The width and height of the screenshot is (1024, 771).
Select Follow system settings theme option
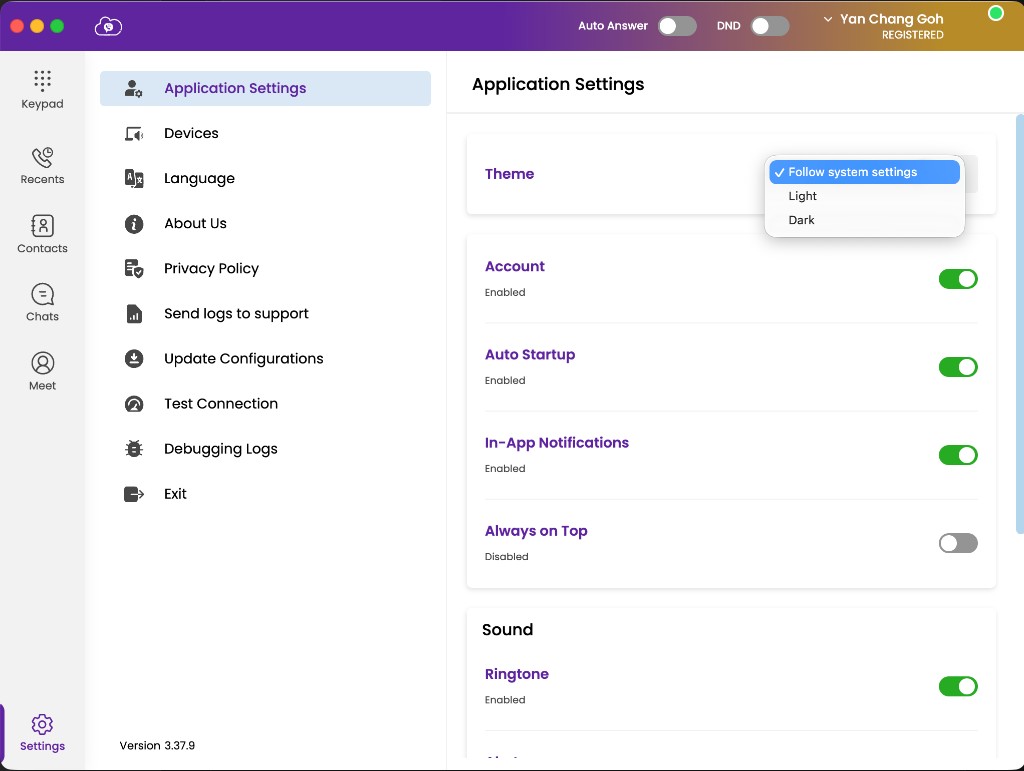coord(864,172)
